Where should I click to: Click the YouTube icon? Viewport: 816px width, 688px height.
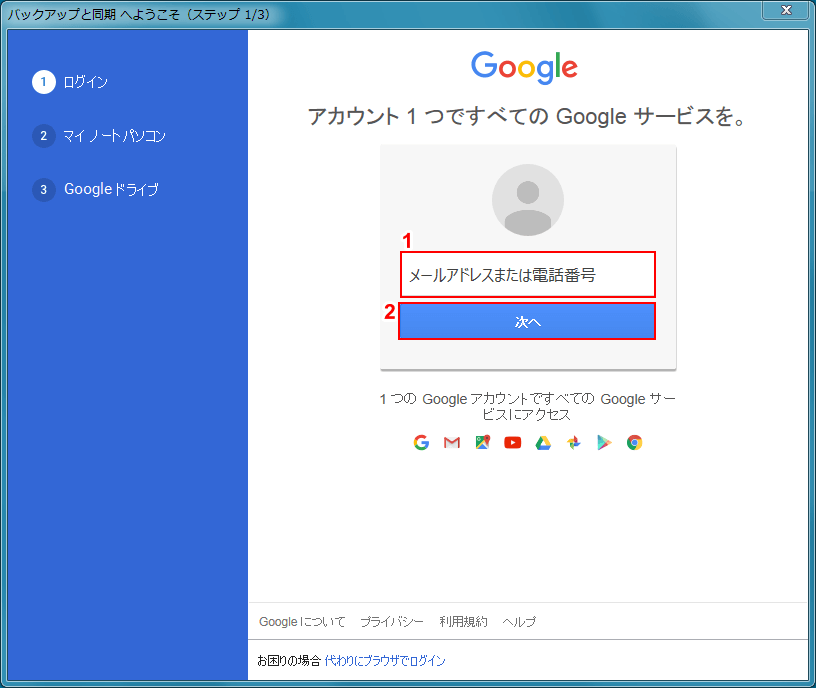coord(513,443)
